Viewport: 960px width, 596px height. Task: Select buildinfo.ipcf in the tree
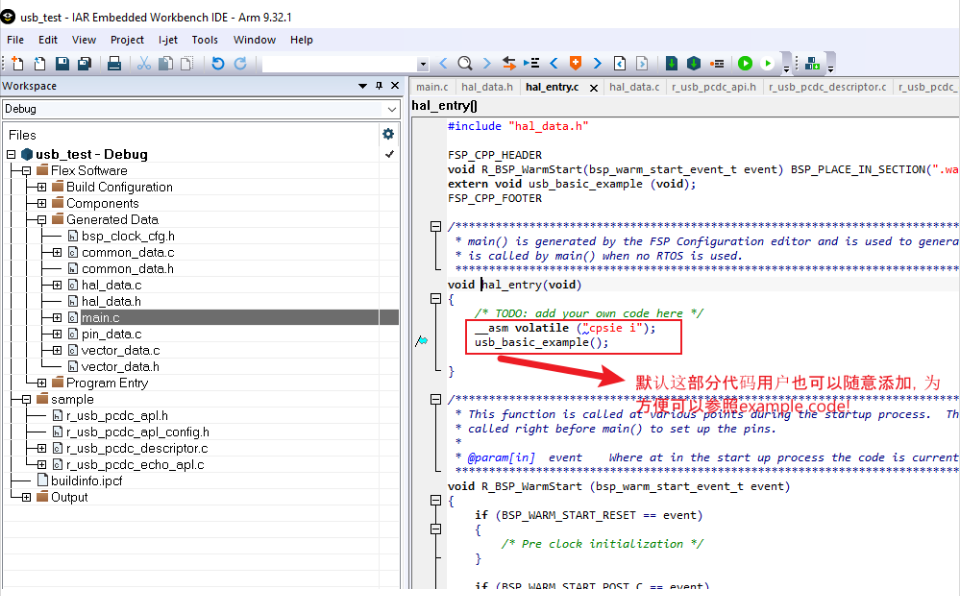pos(86,481)
